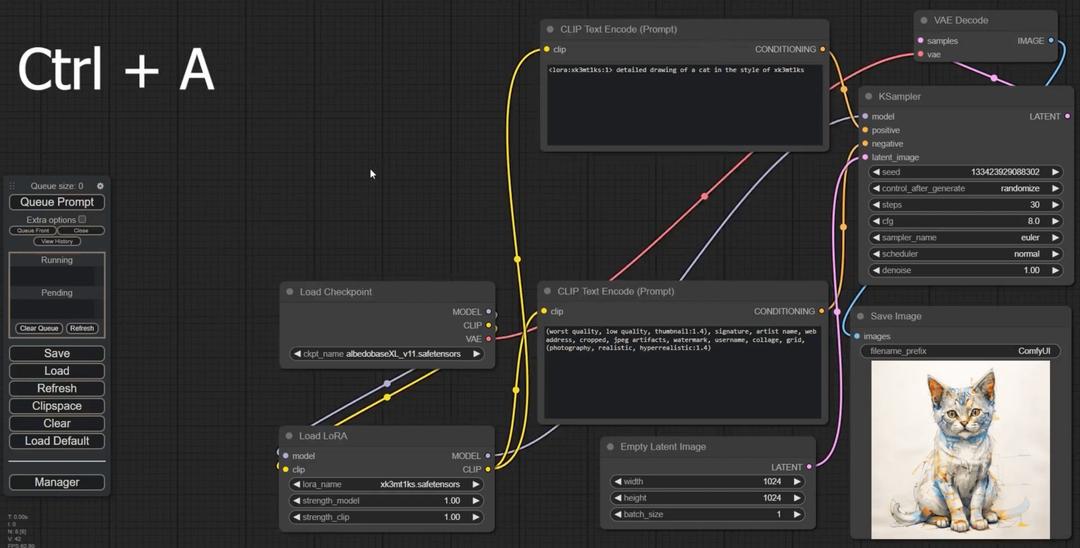The width and height of the screenshot is (1080, 548).
Task: Collapse the KSampler node via its title dot
Action: point(869,97)
